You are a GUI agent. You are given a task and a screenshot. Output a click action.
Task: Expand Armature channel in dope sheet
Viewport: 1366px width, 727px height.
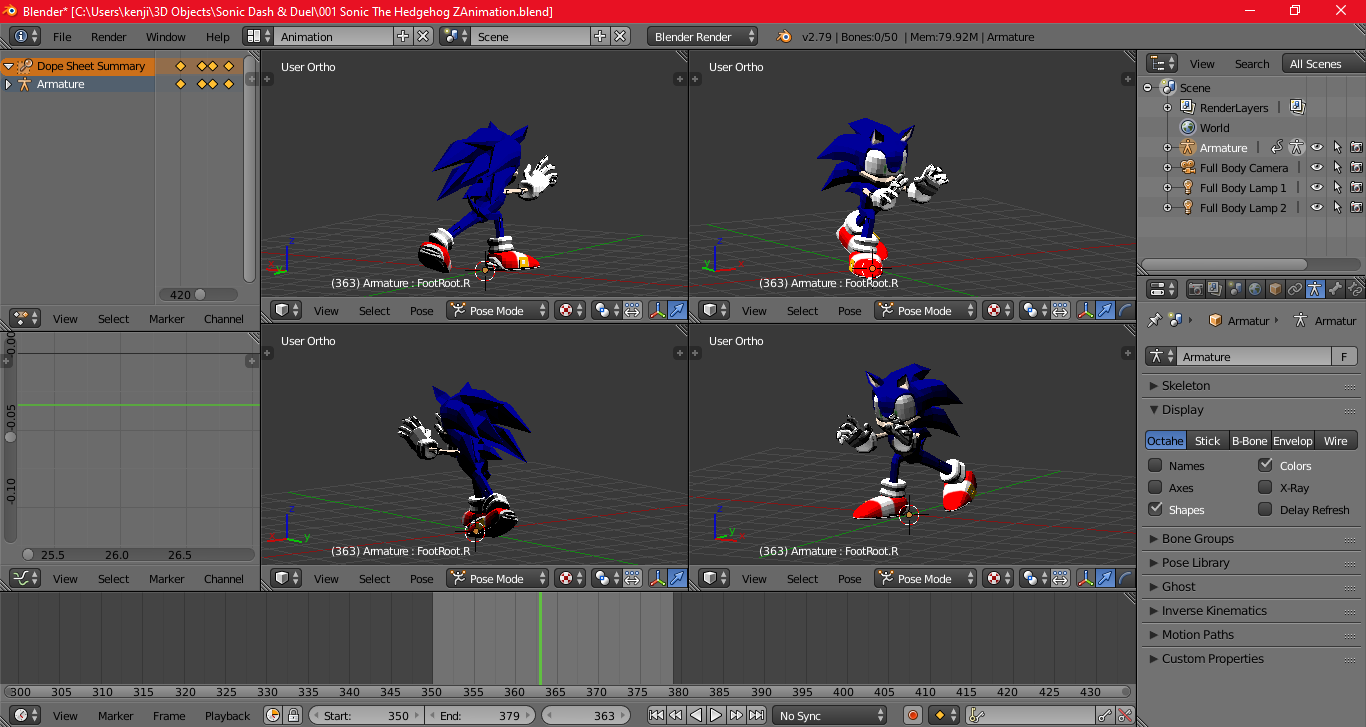click(x=8, y=84)
